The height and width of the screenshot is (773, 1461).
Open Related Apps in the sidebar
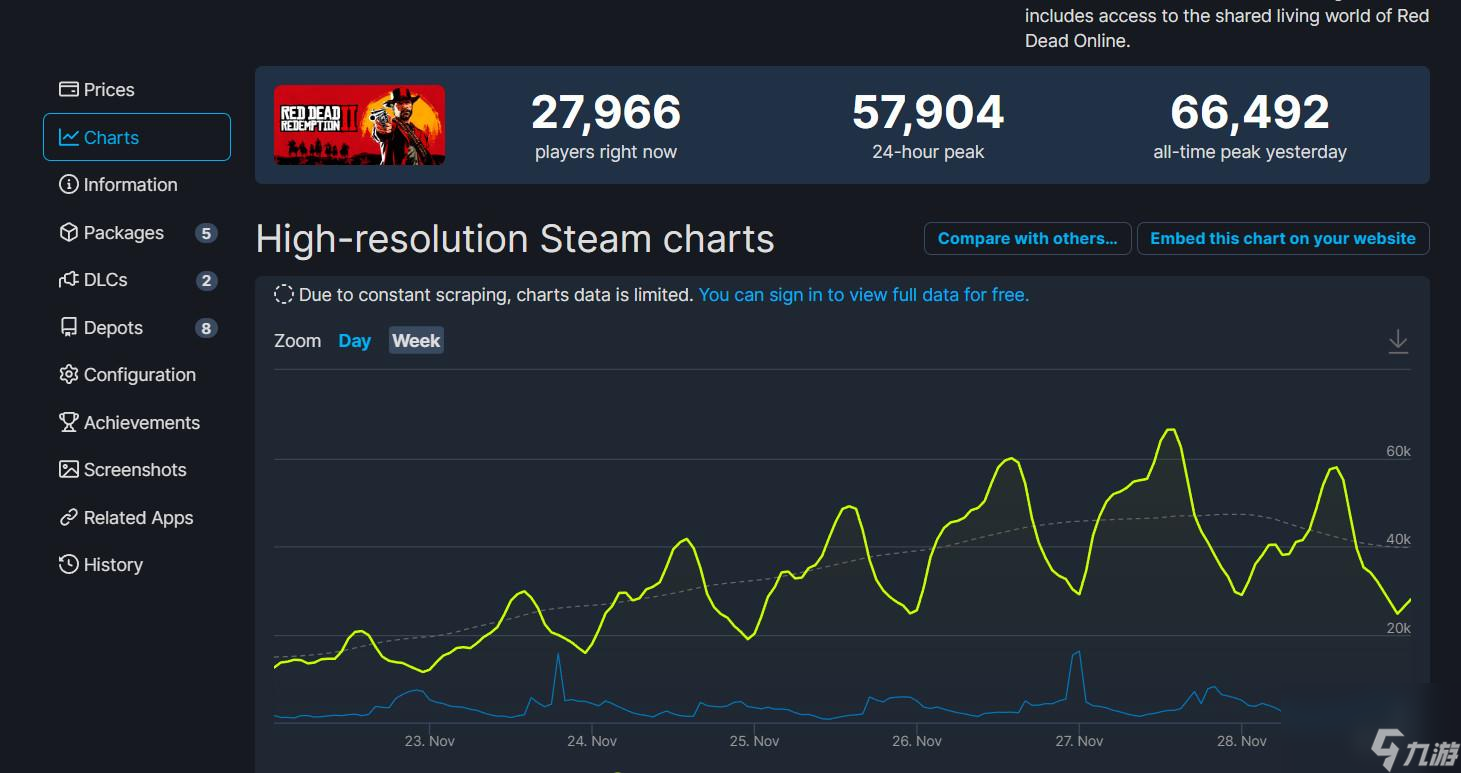pos(137,518)
